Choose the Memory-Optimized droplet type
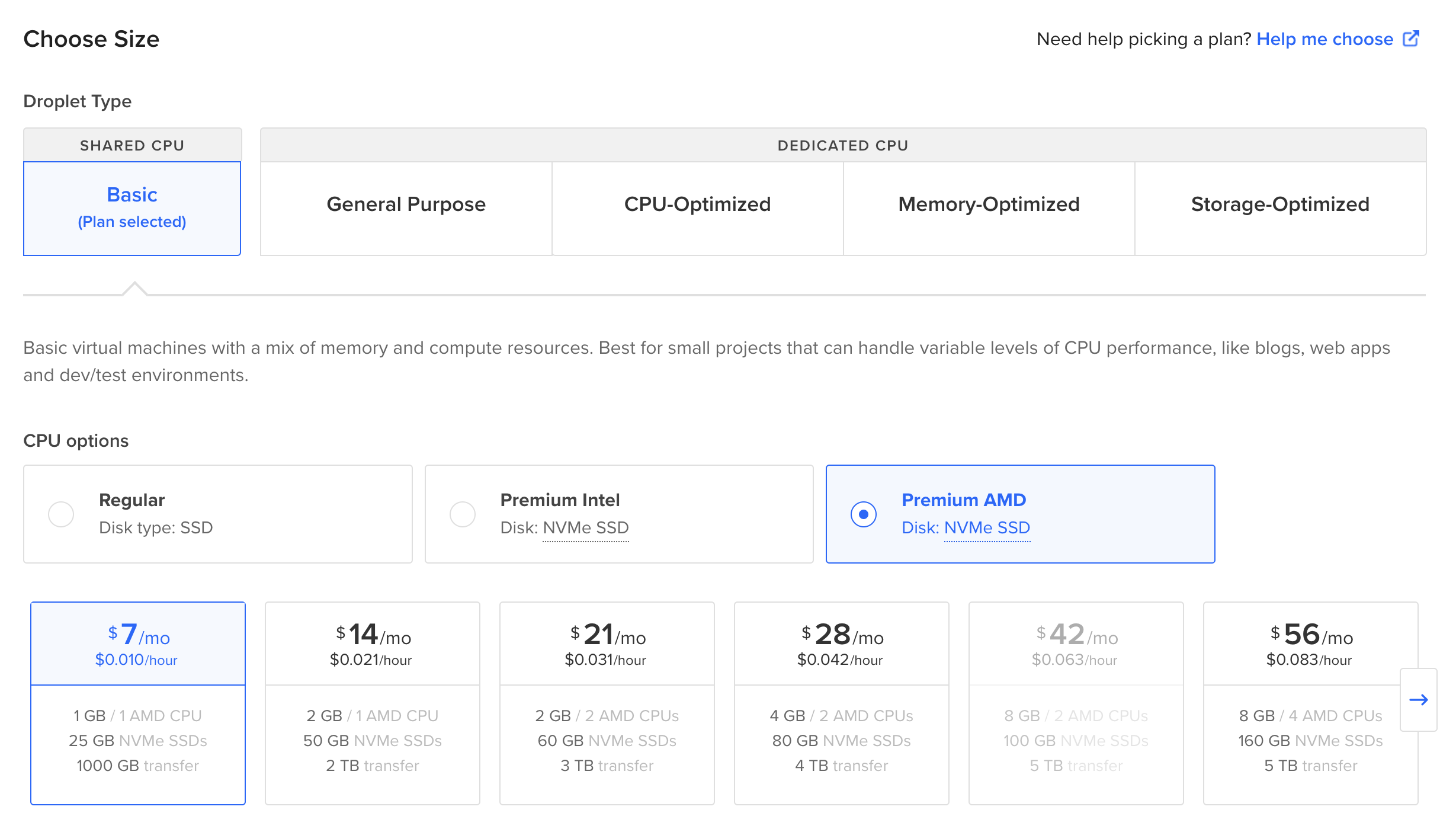The width and height of the screenshot is (1456, 832). (989, 204)
